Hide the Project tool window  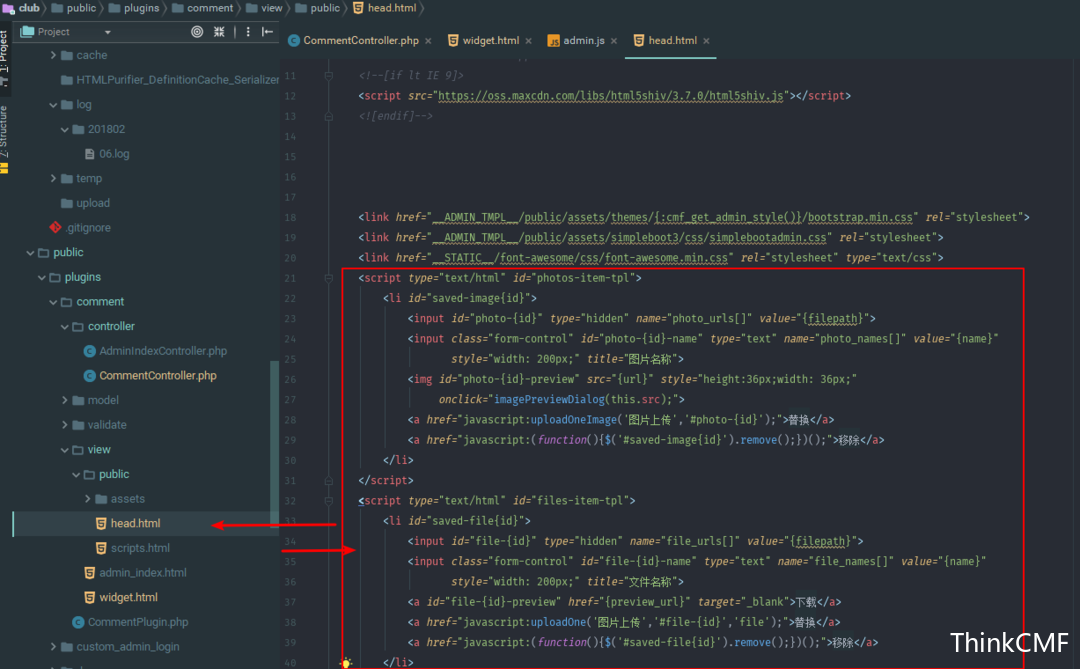[x=267, y=32]
